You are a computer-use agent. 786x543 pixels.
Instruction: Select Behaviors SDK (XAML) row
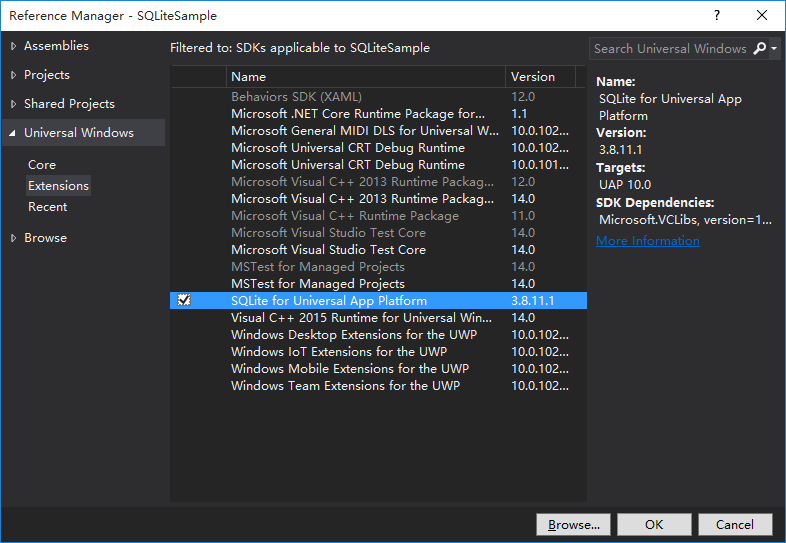pos(378,97)
